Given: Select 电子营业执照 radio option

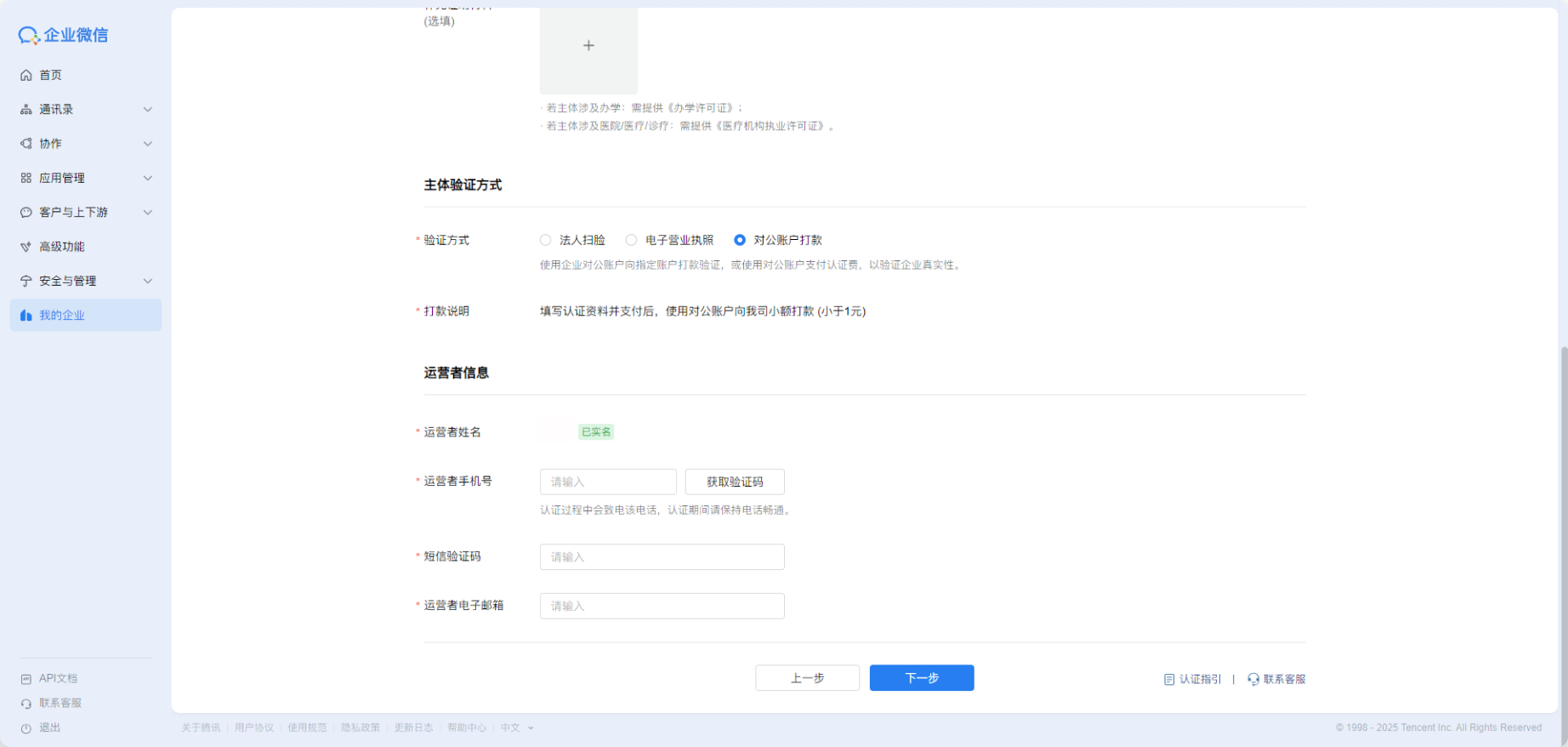Looking at the screenshot, I should [x=631, y=241].
